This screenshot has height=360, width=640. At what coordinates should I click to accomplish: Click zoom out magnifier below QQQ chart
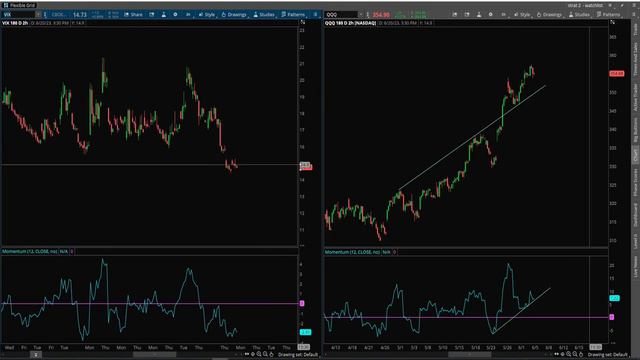coord(575,354)
